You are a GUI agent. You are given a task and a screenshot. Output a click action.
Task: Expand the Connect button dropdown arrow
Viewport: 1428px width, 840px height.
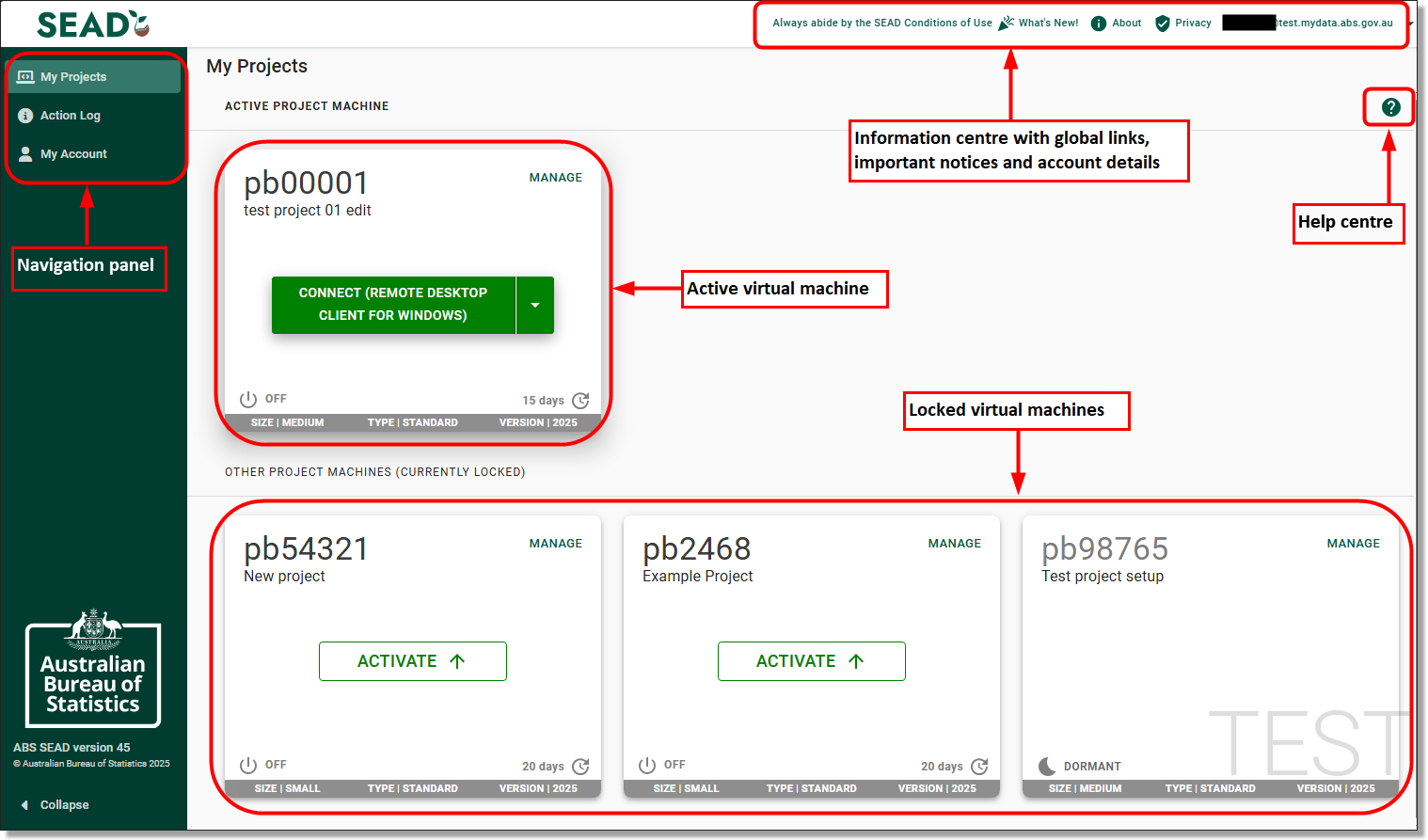[x=535, y=305]
